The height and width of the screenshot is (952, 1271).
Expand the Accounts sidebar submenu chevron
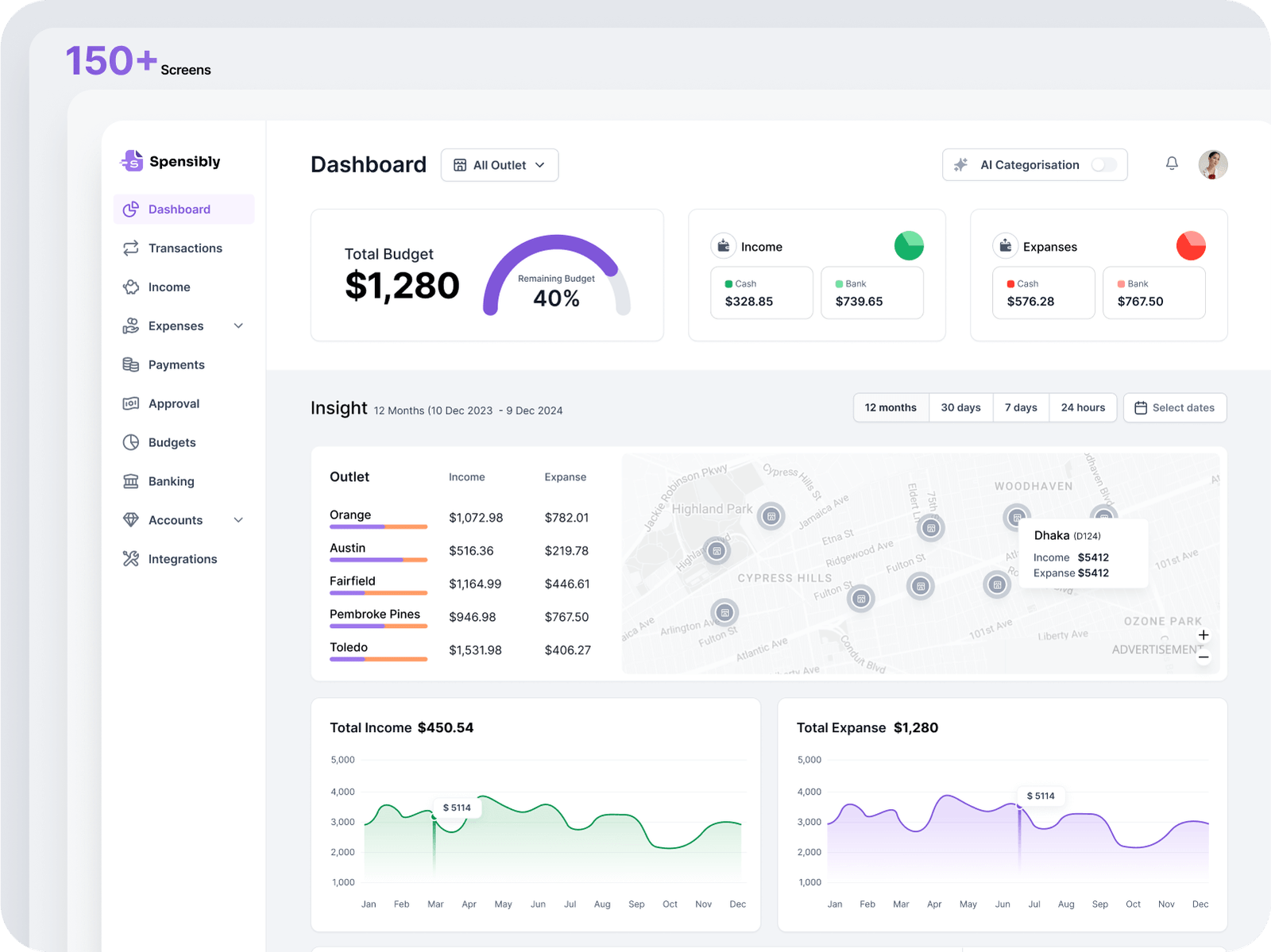(238, 520)
